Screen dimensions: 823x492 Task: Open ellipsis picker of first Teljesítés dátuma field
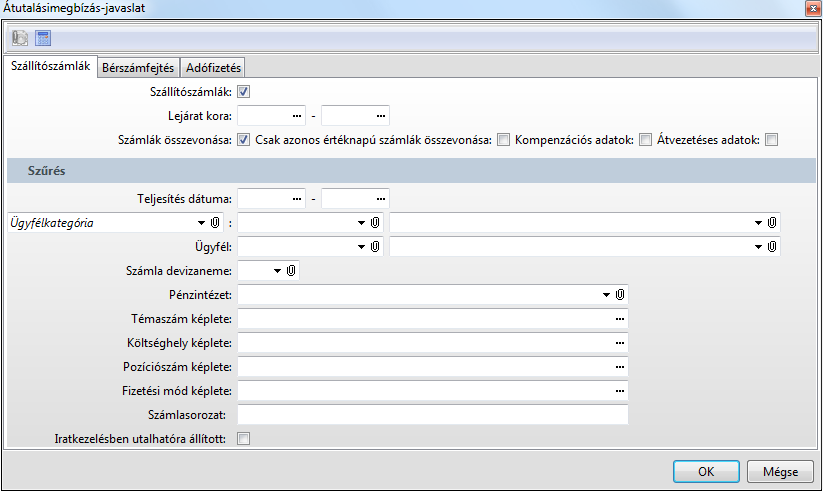pos(297,199)
